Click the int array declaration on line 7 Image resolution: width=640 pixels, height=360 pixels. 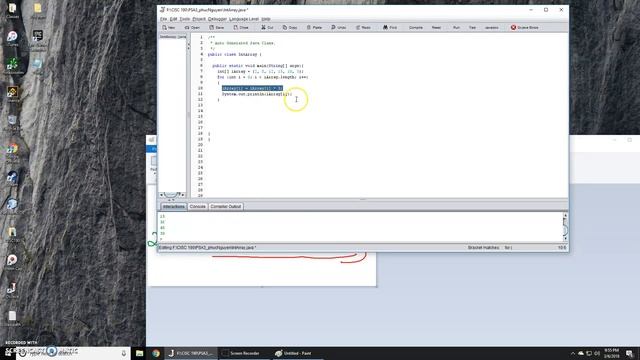pyautogui.click(x=260, y=71)
